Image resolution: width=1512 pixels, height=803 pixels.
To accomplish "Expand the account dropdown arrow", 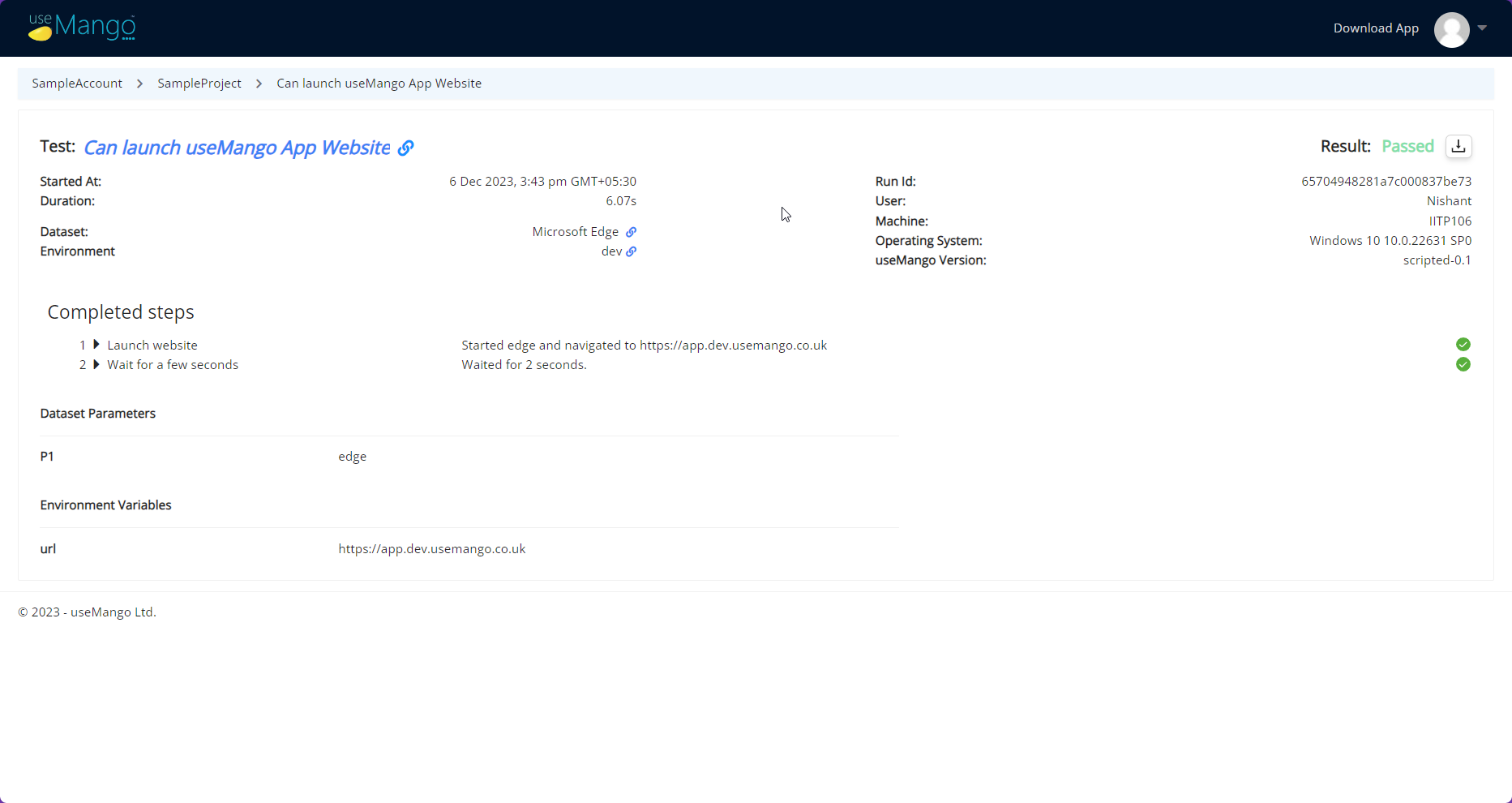I will click(x=1482, y=28).
